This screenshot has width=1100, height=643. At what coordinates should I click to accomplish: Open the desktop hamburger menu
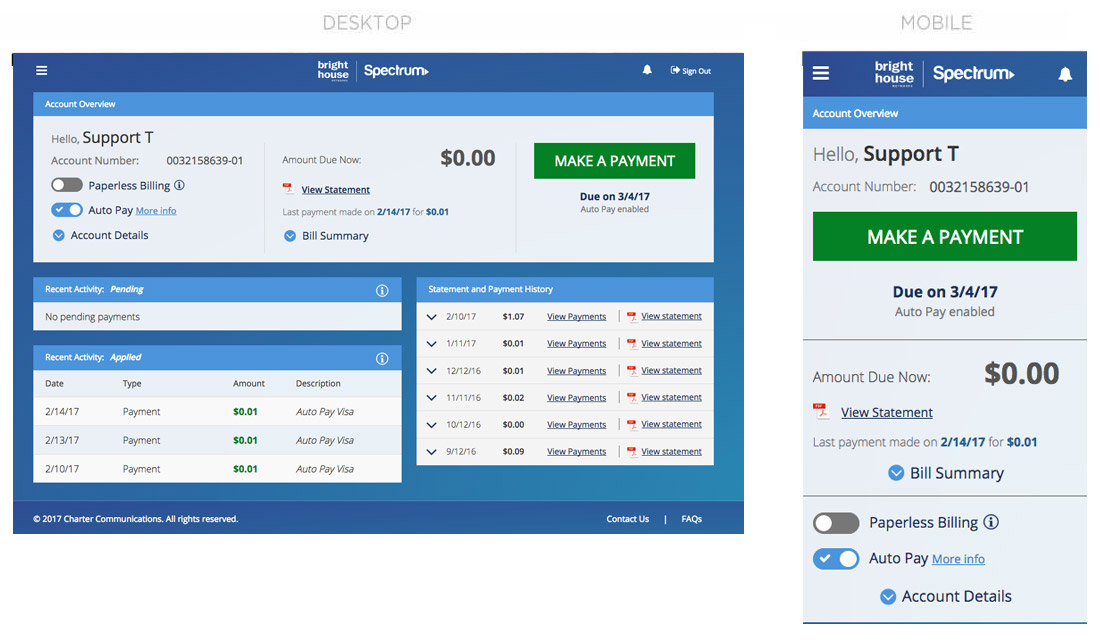tap(41, 71)
